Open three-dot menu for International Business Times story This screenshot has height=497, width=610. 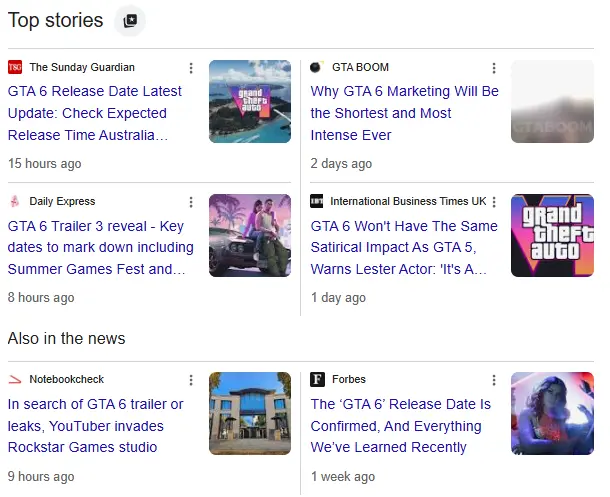pyautogui.click(x=494, y=202)
